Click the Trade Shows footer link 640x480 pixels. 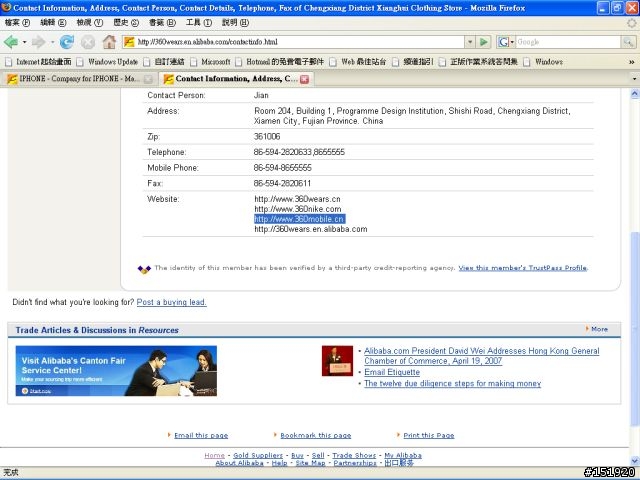[354, 456]
